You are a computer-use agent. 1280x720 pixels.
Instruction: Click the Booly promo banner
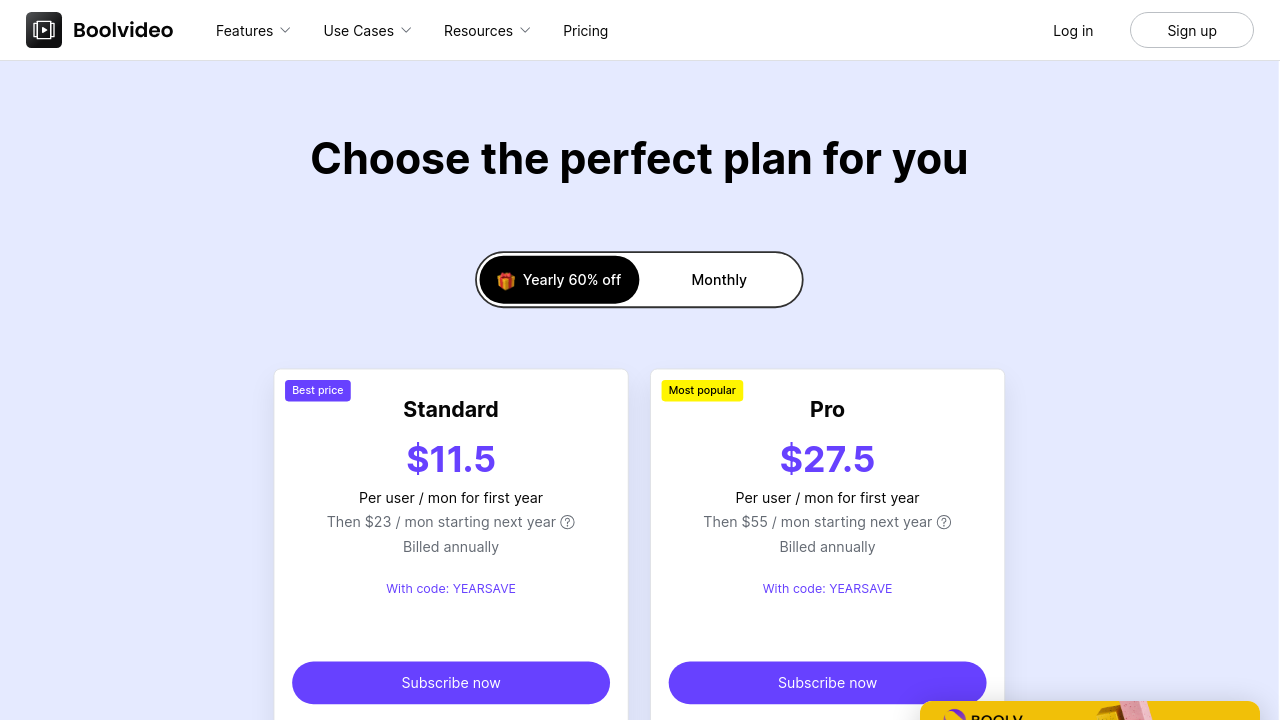(x=1088, y=711)
